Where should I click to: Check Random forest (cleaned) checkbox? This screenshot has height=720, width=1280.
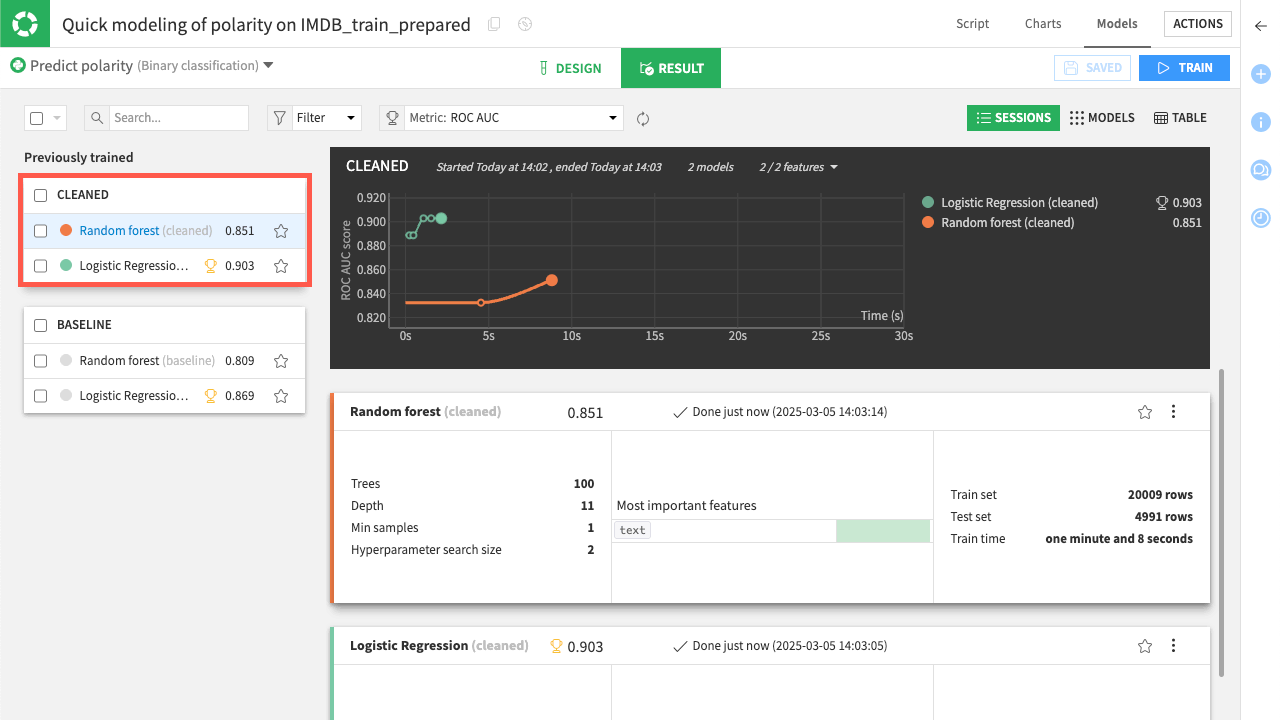tap(41, 231)
